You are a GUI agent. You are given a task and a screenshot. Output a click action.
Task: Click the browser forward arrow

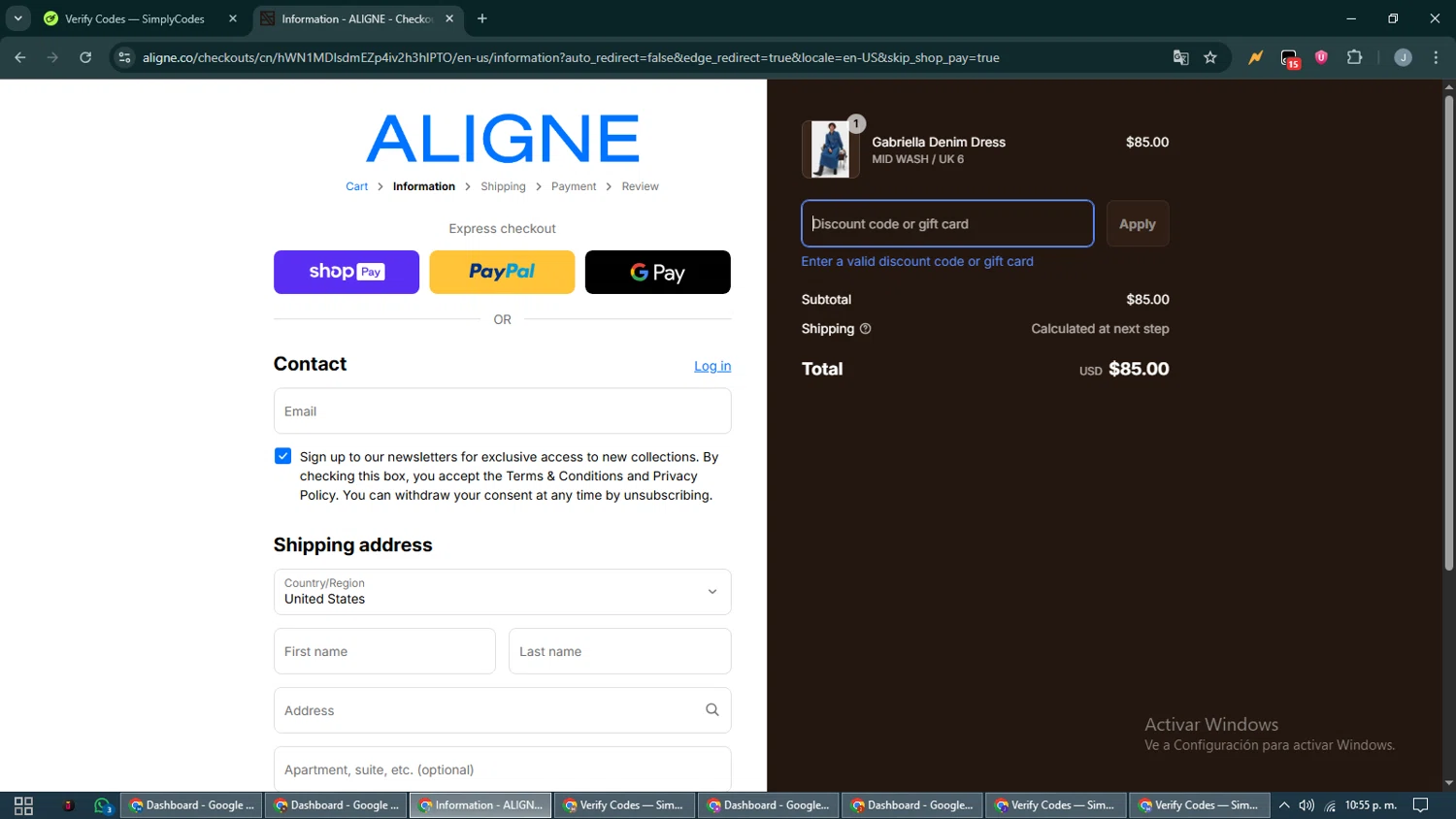coord(52,57)
